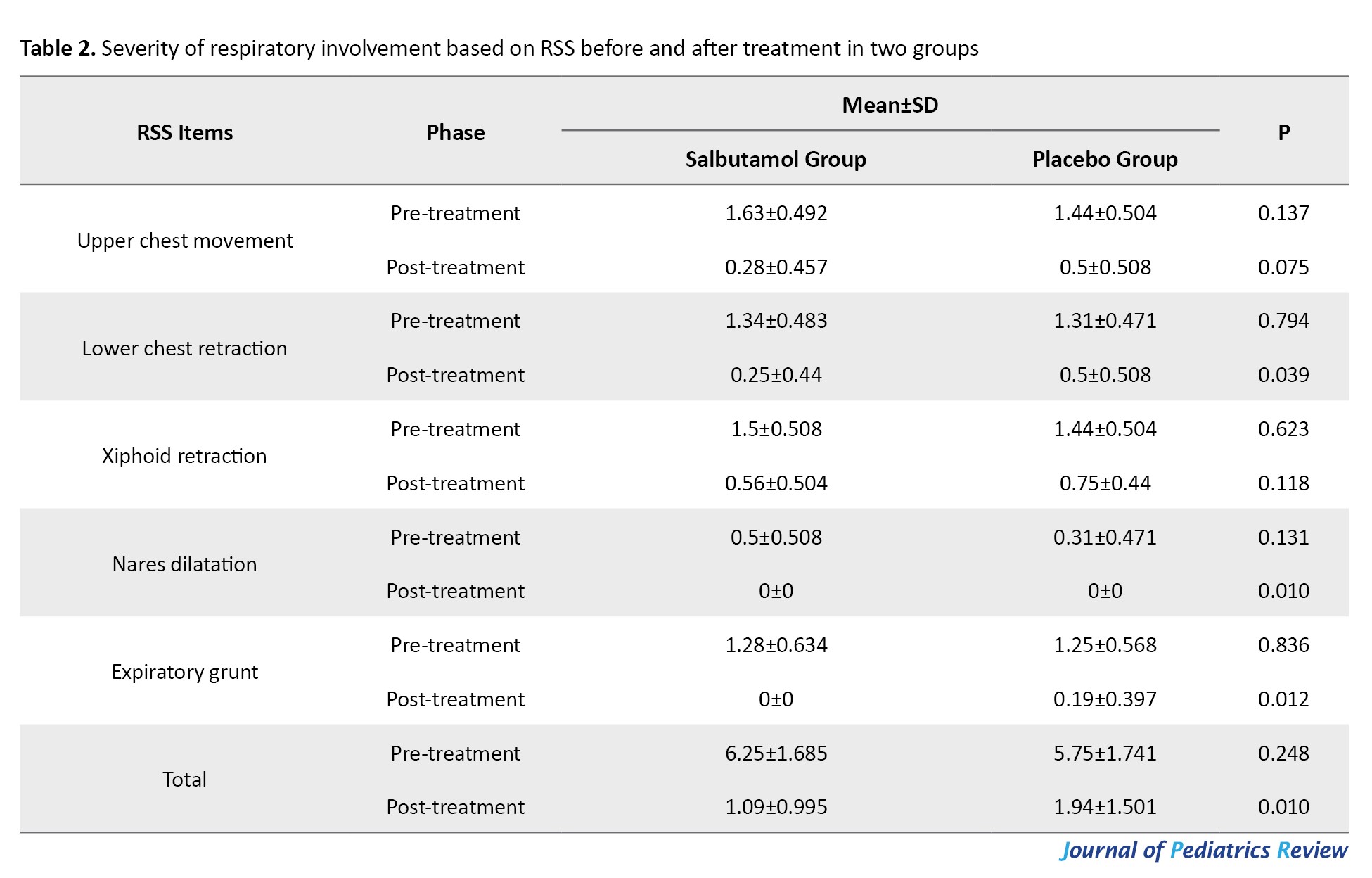Select the Xiphoid retraction row label

[x=184, y=456]
